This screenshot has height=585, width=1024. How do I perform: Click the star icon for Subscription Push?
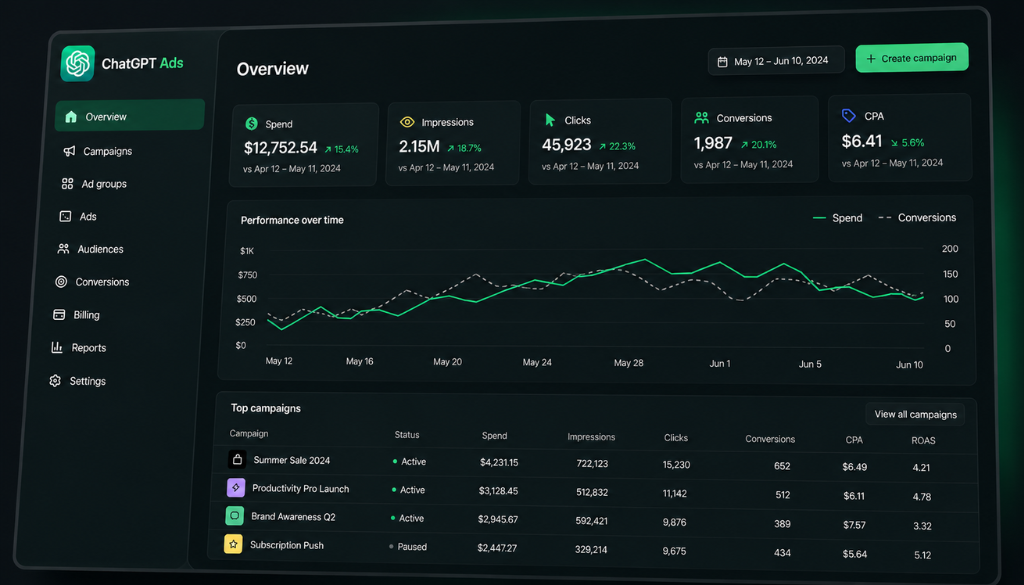click(x=233, y=543)
